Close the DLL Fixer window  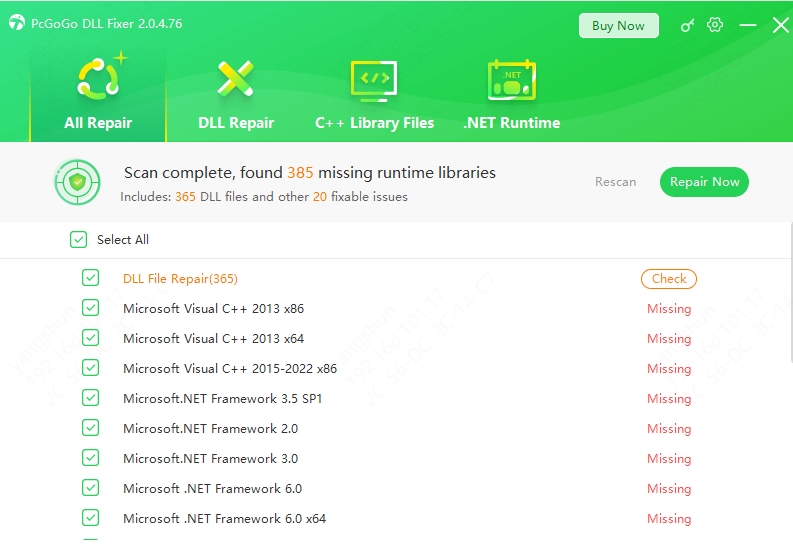pyautogui.click(x=780, y=25)
